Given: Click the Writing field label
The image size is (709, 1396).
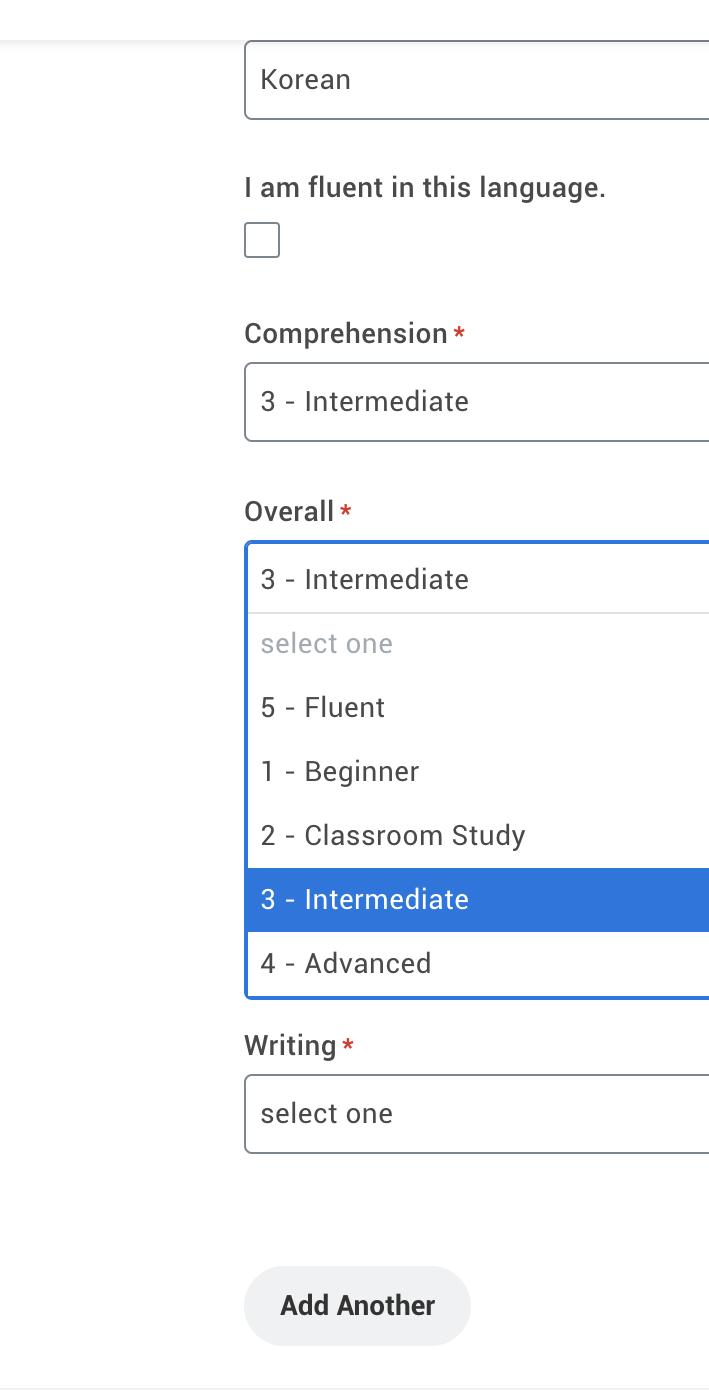Looking at the screenshot, I should 290,1046.
